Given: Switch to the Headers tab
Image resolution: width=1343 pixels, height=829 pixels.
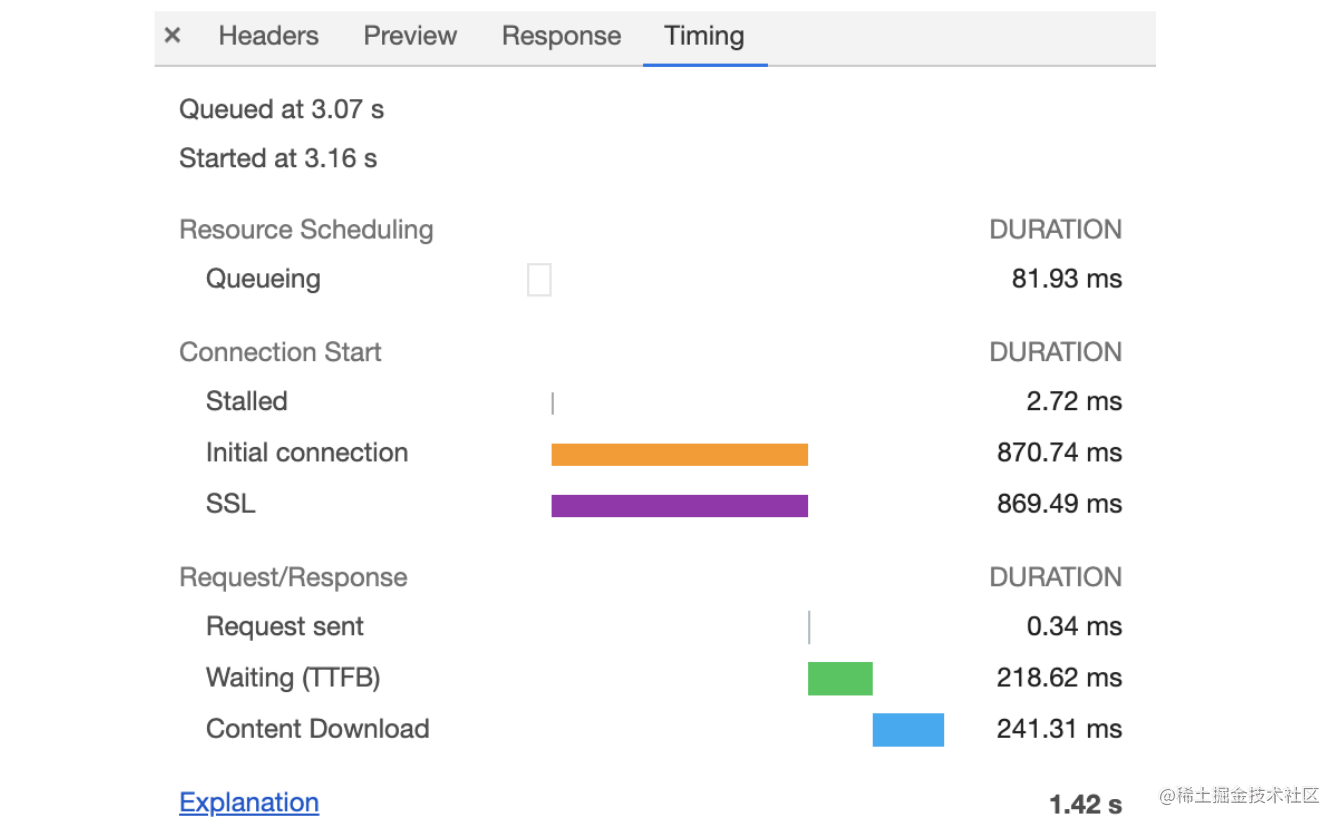Looking at the screenshot, I should click(268, 36).
